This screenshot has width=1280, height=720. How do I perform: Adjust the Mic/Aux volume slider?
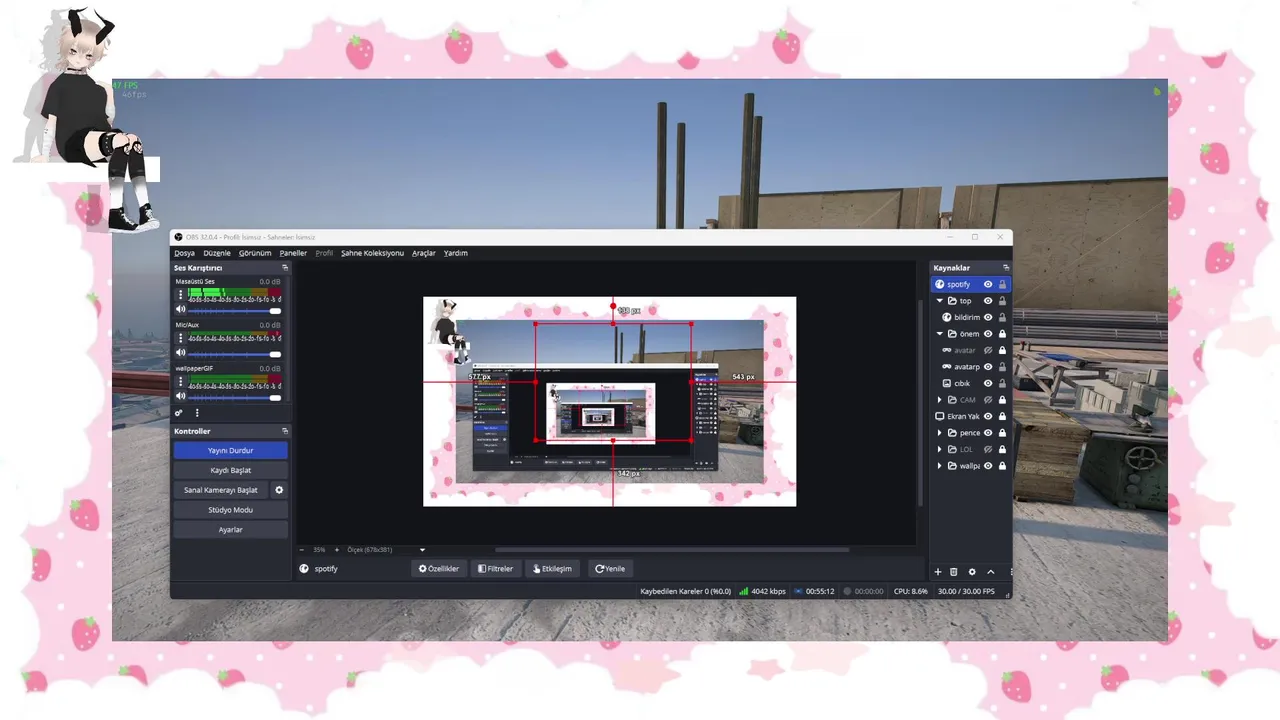[235, 353]
